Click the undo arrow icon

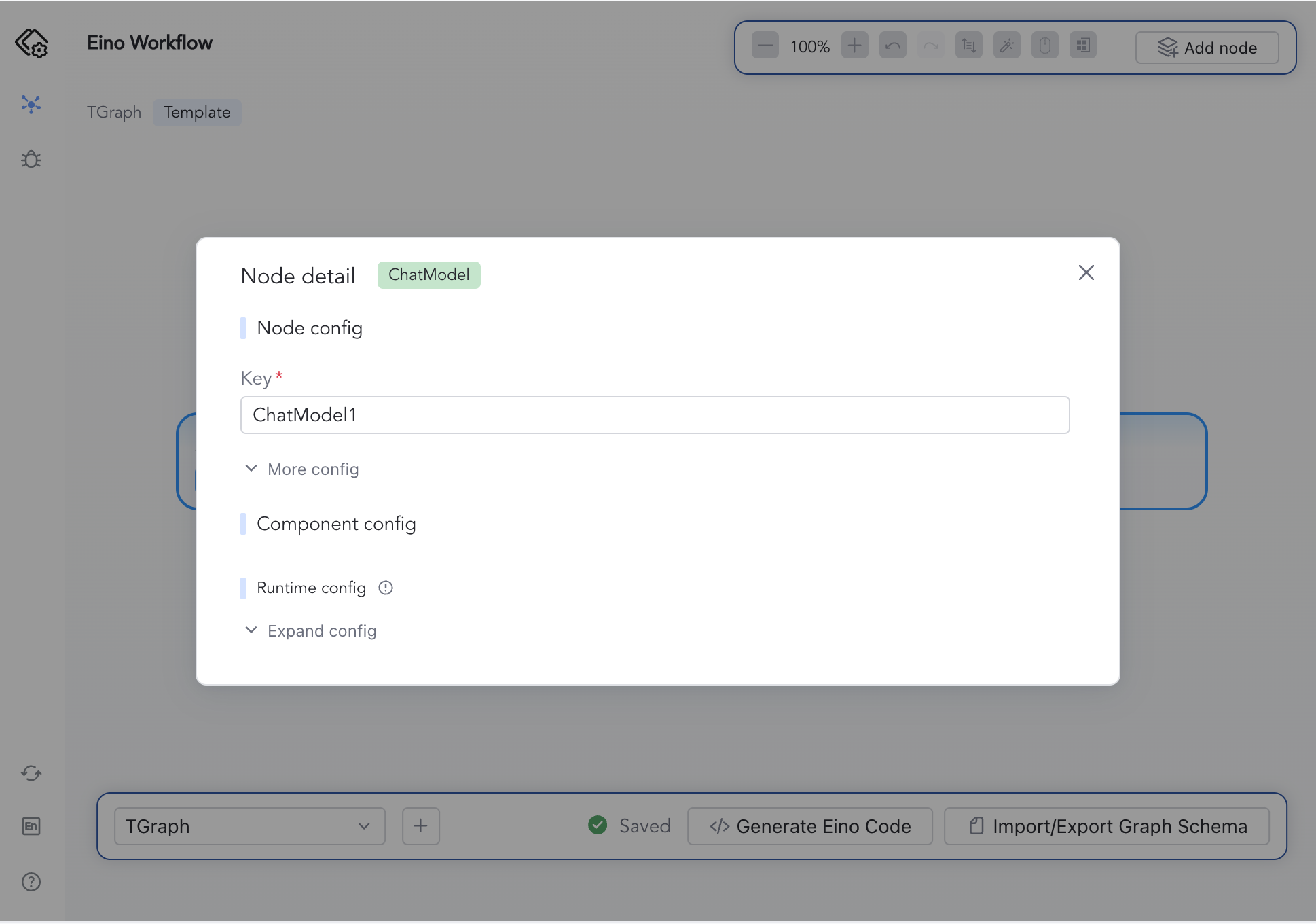tap(892, 46)
